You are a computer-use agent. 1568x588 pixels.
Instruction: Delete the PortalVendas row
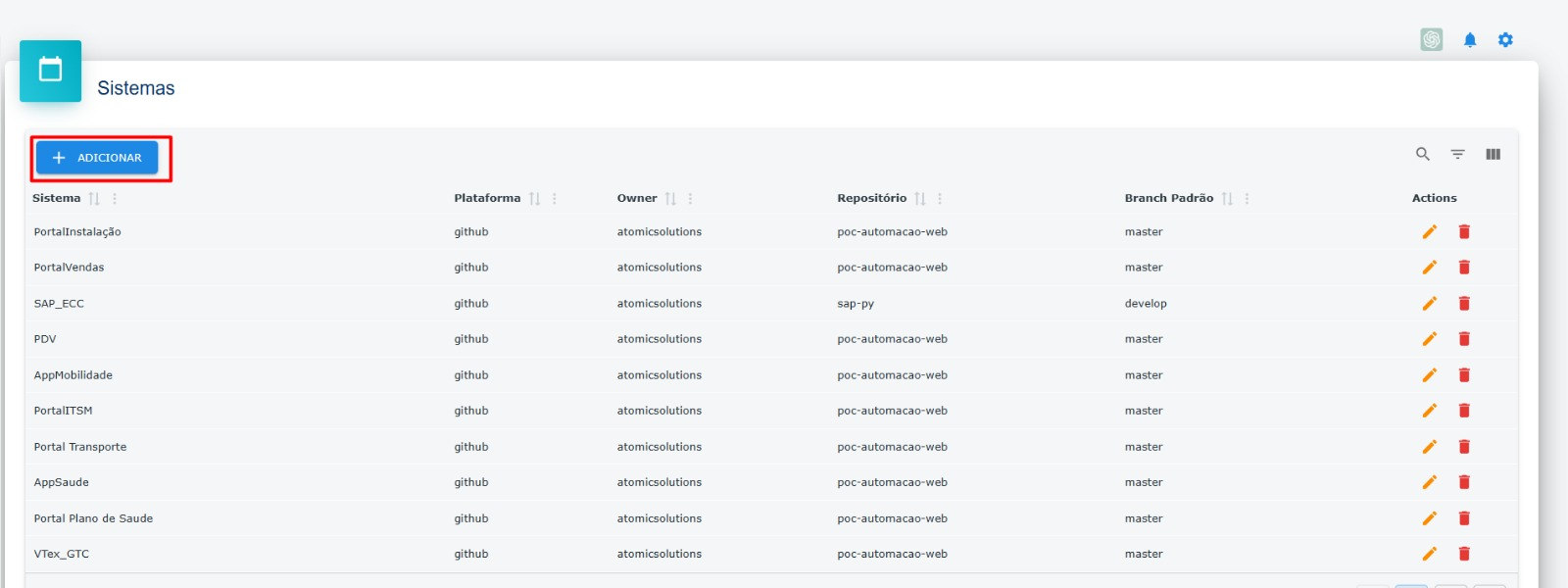point(1464,268)
